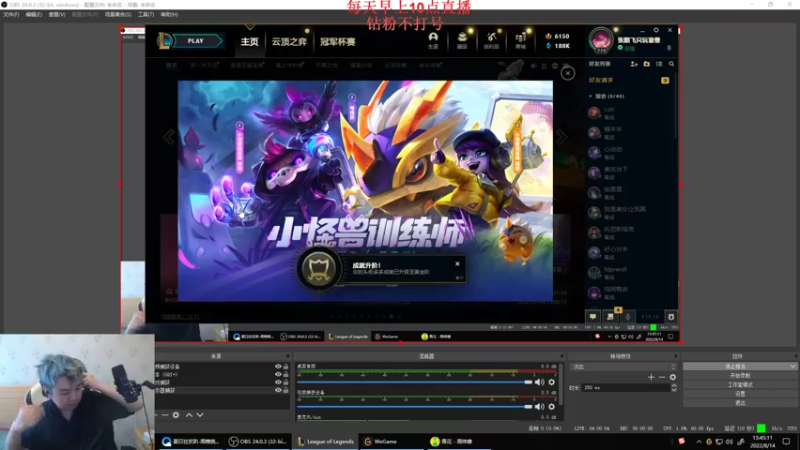The height and width of the screenshot is (450, 800).
Task: Remove selected source with the minus icon
Action: (165, 415)
